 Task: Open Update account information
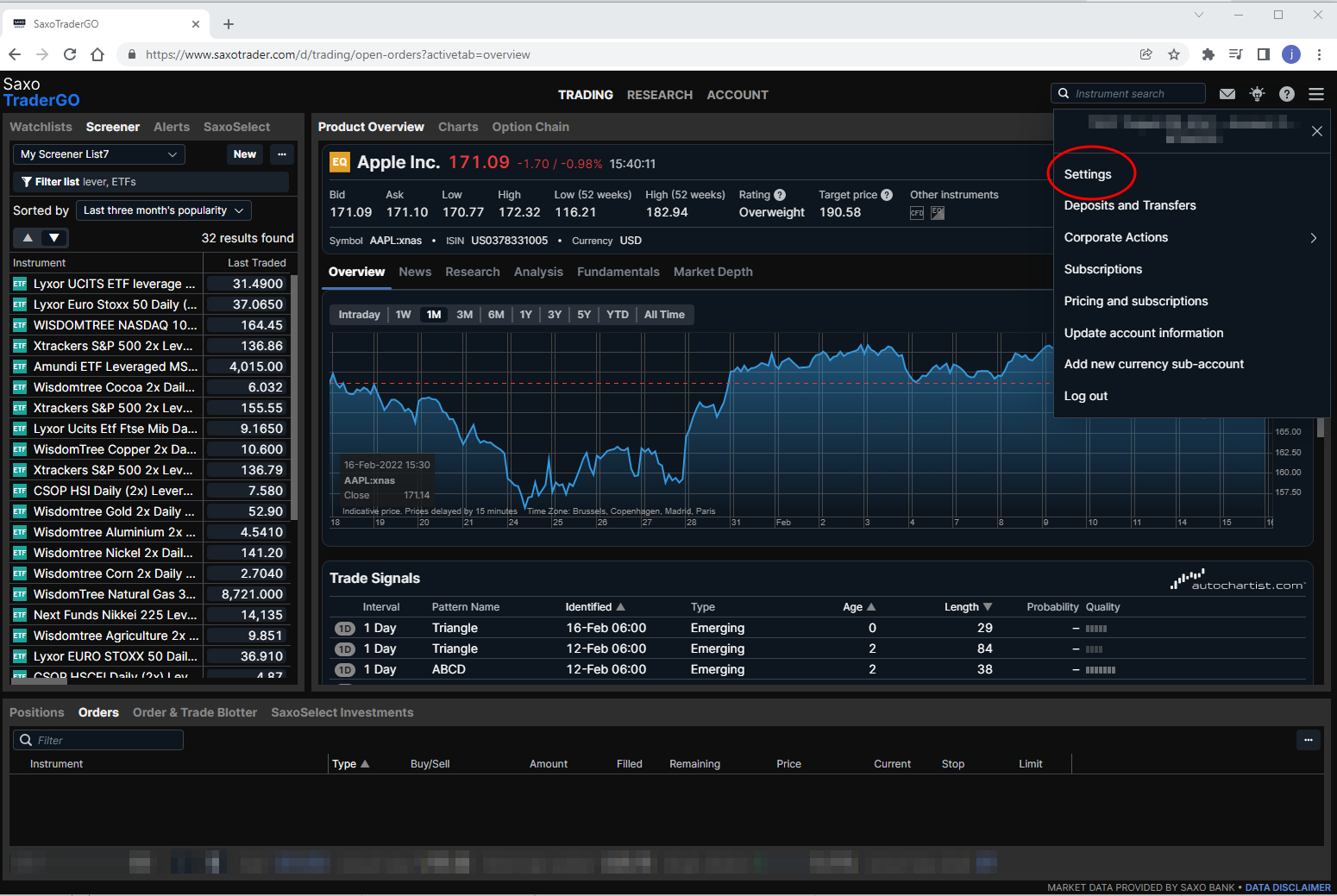tap(1144, 333)
